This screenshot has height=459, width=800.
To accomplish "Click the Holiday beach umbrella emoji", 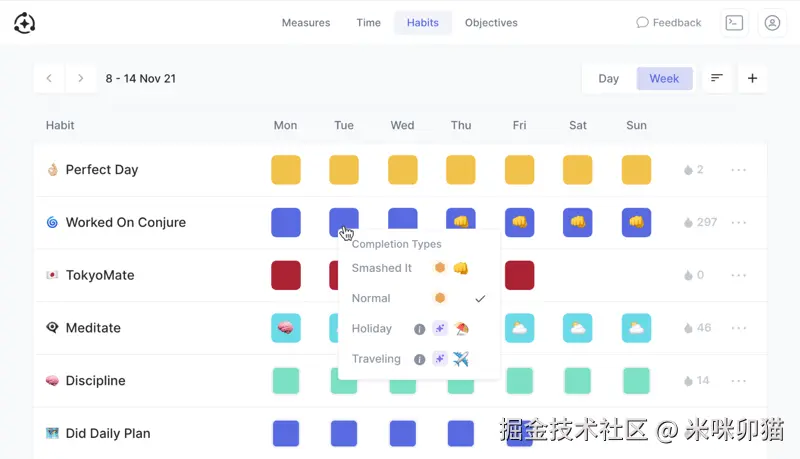I will coord(461,328).
